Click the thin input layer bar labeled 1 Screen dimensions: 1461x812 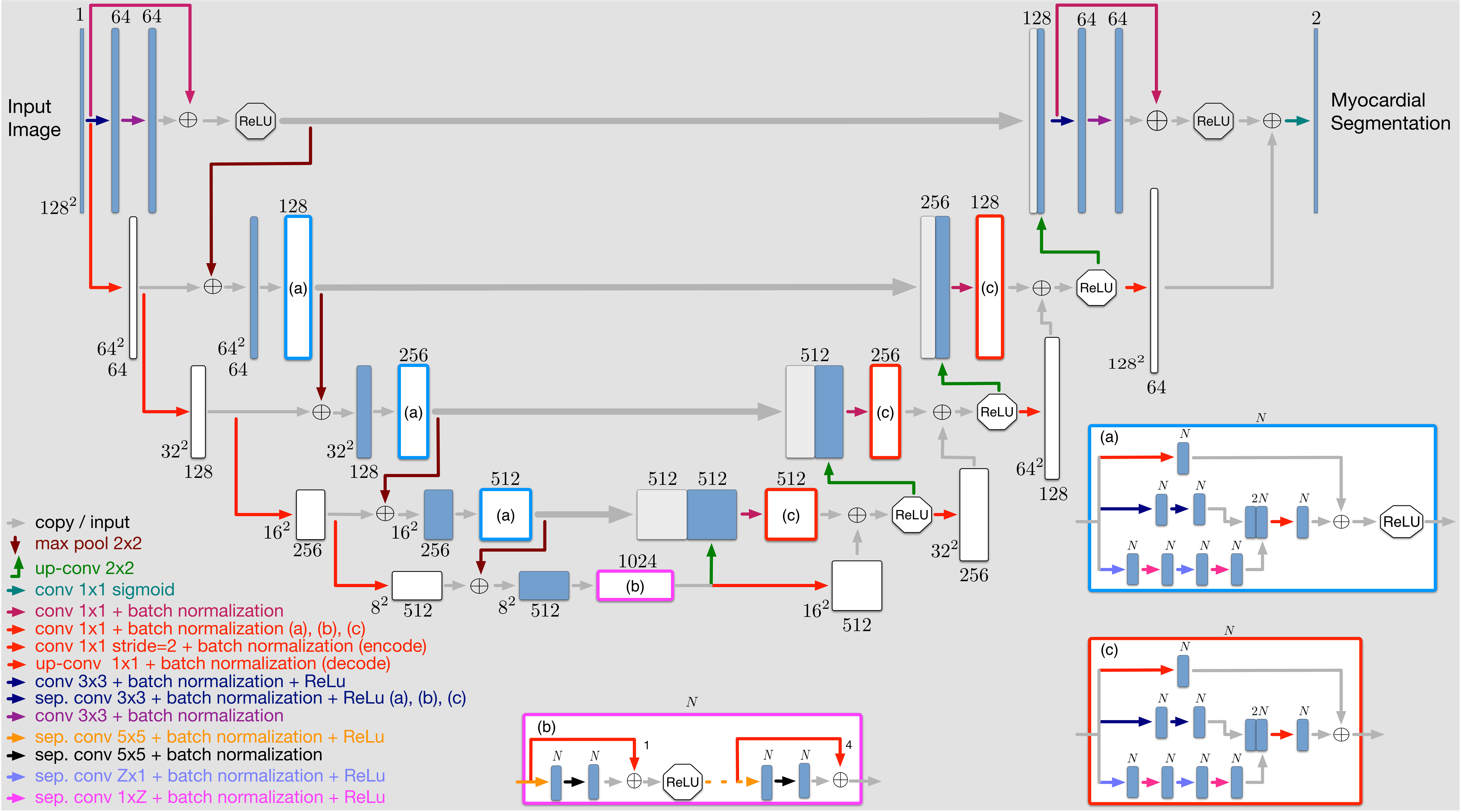tap(82, 121)
